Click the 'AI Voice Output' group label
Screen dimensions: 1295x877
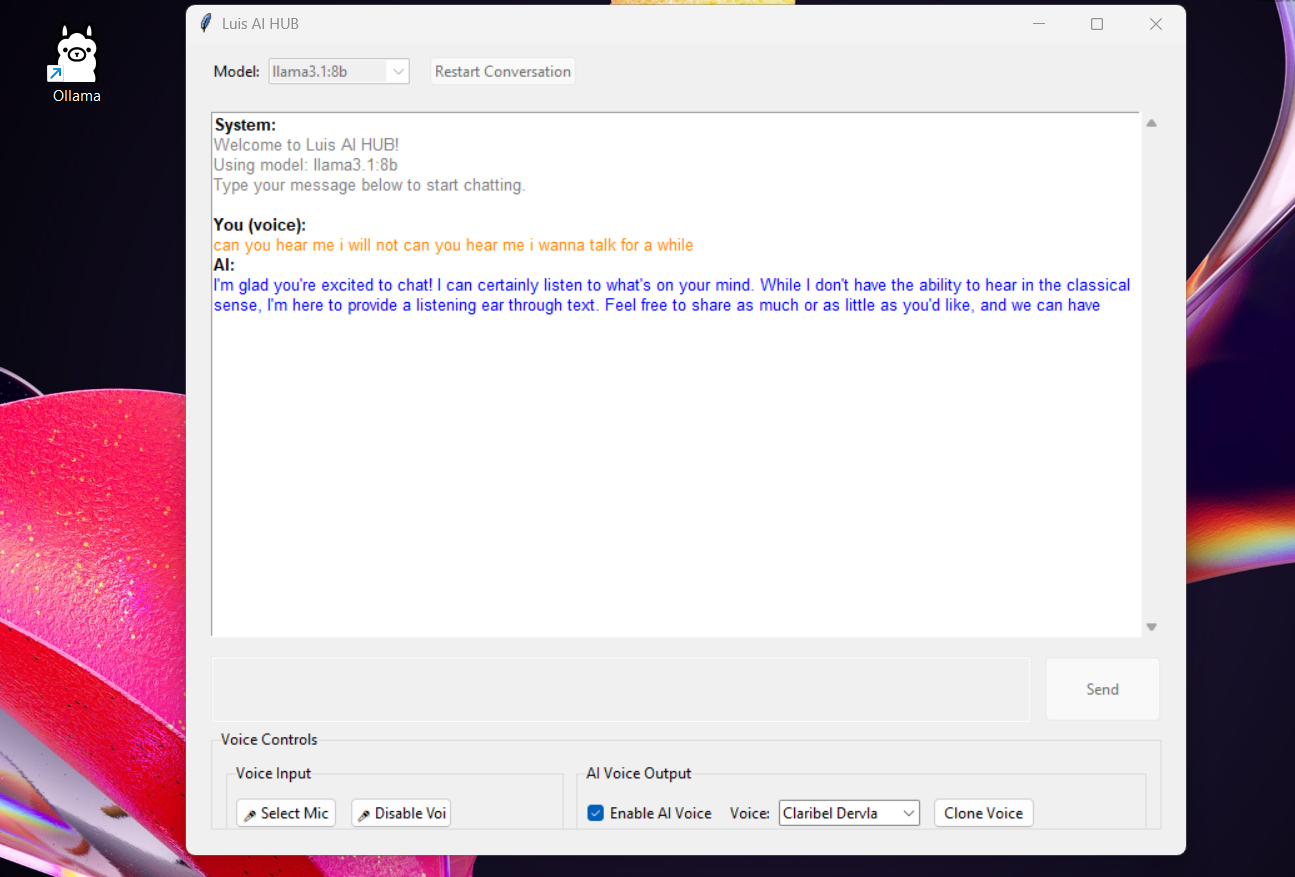coord(639,773)
